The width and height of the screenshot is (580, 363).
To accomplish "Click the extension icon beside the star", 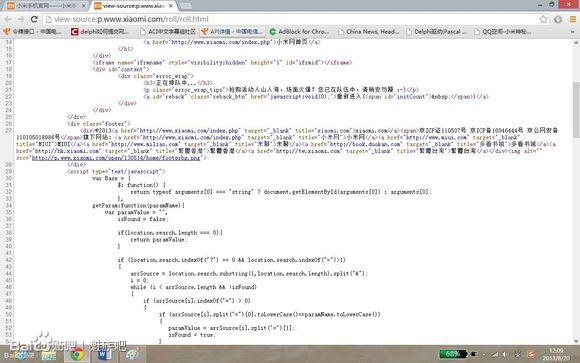I will [x=558, y=19].
